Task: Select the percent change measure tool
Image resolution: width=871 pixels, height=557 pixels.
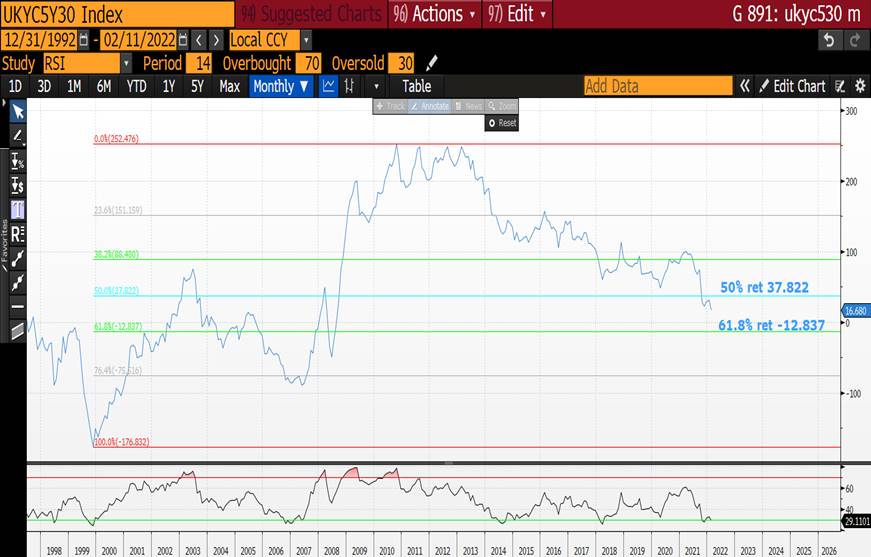Action: 18,161
